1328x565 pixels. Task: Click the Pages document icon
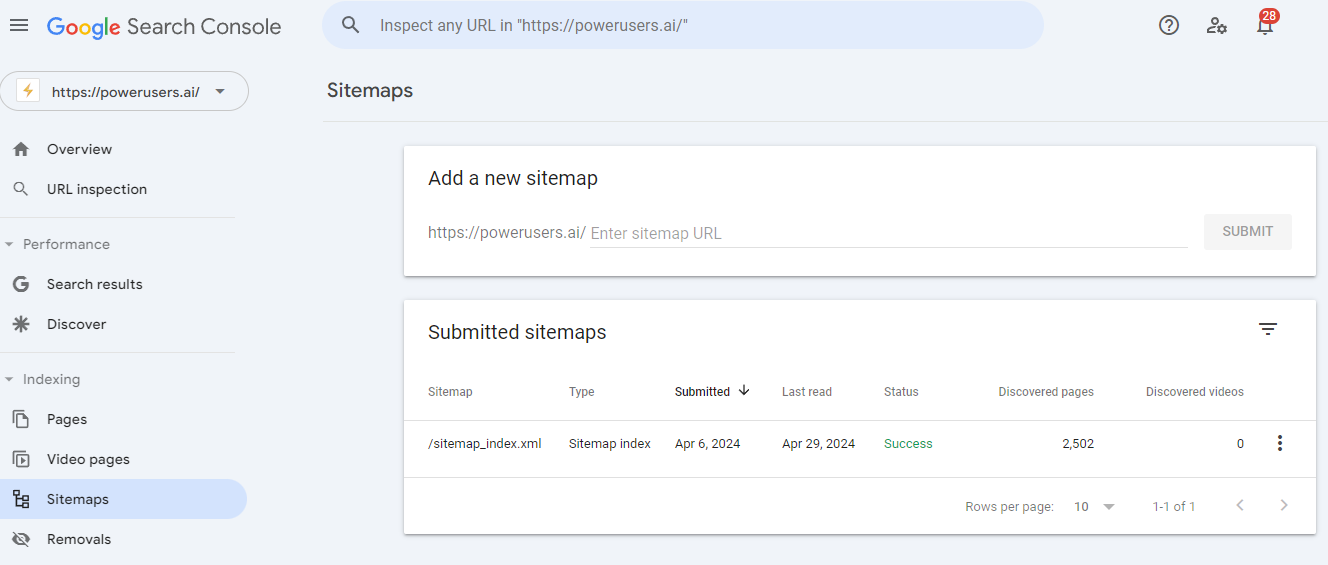tap(21, 419)
